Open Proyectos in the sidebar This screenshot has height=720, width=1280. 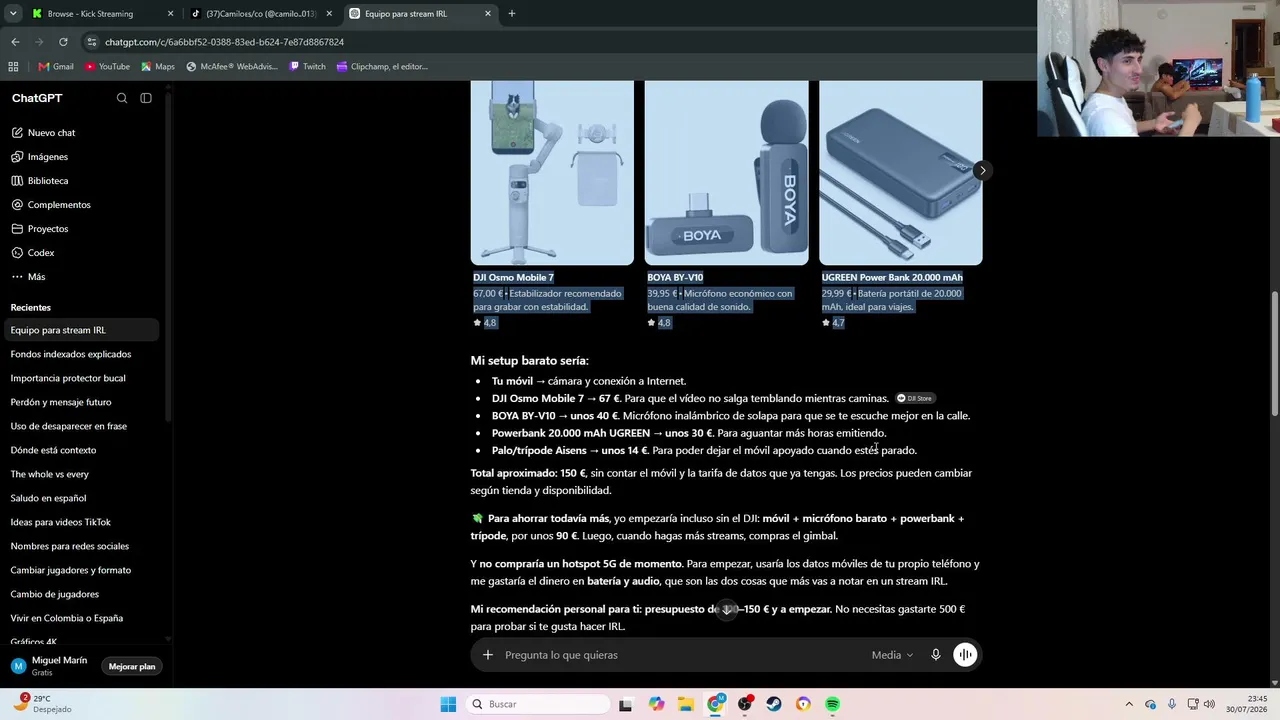click(x=80, y=229)
